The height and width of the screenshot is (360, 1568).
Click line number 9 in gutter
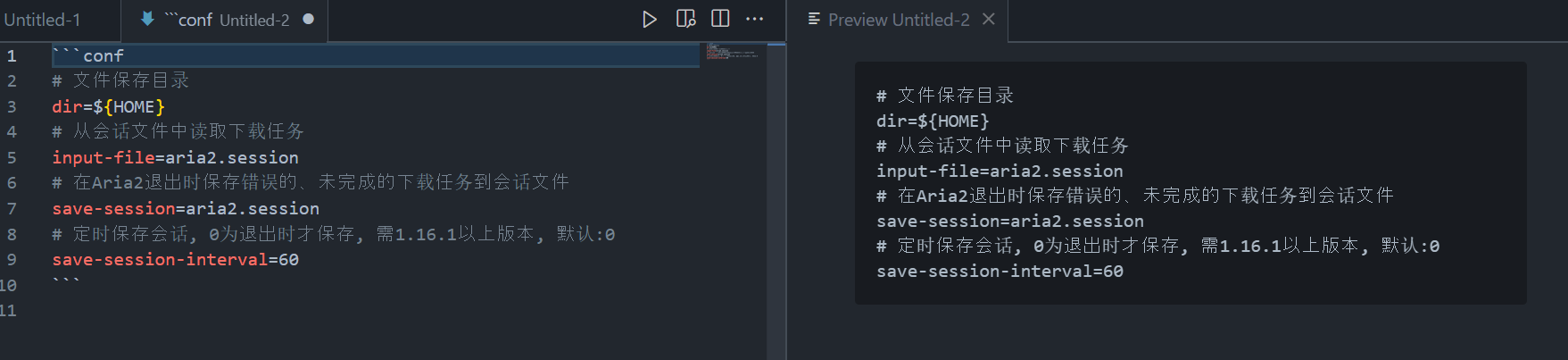[x=12, y=259]
